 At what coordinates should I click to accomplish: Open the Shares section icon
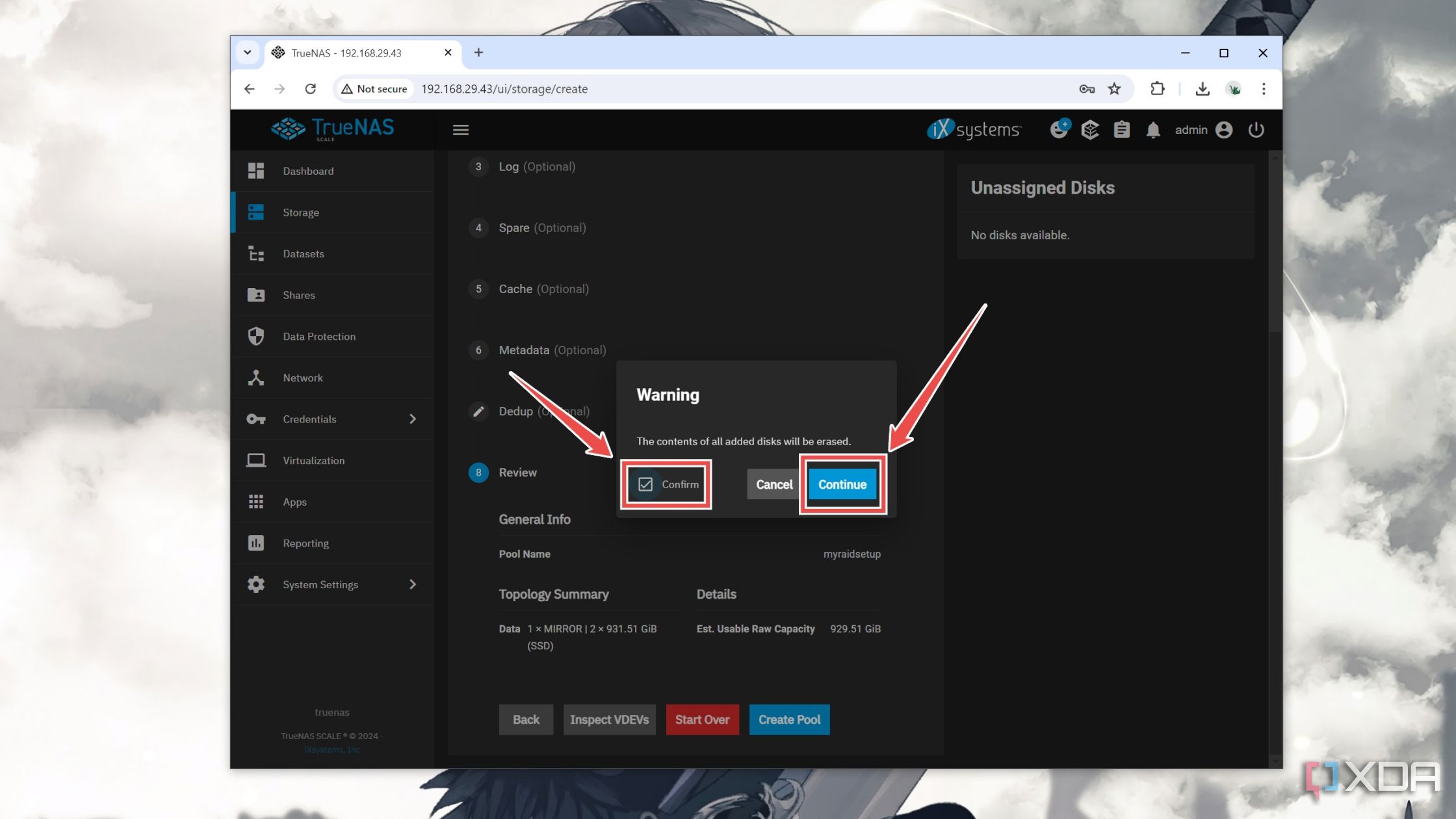(x=256, y=294)
